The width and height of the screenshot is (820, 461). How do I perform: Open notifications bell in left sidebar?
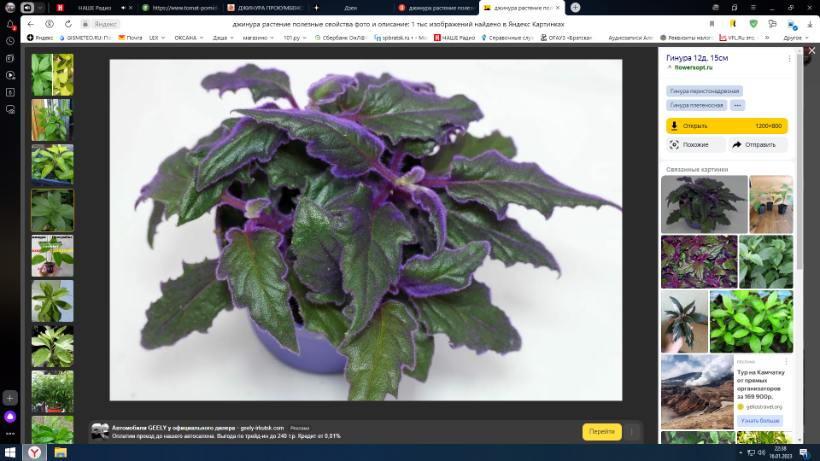point(10,24)
